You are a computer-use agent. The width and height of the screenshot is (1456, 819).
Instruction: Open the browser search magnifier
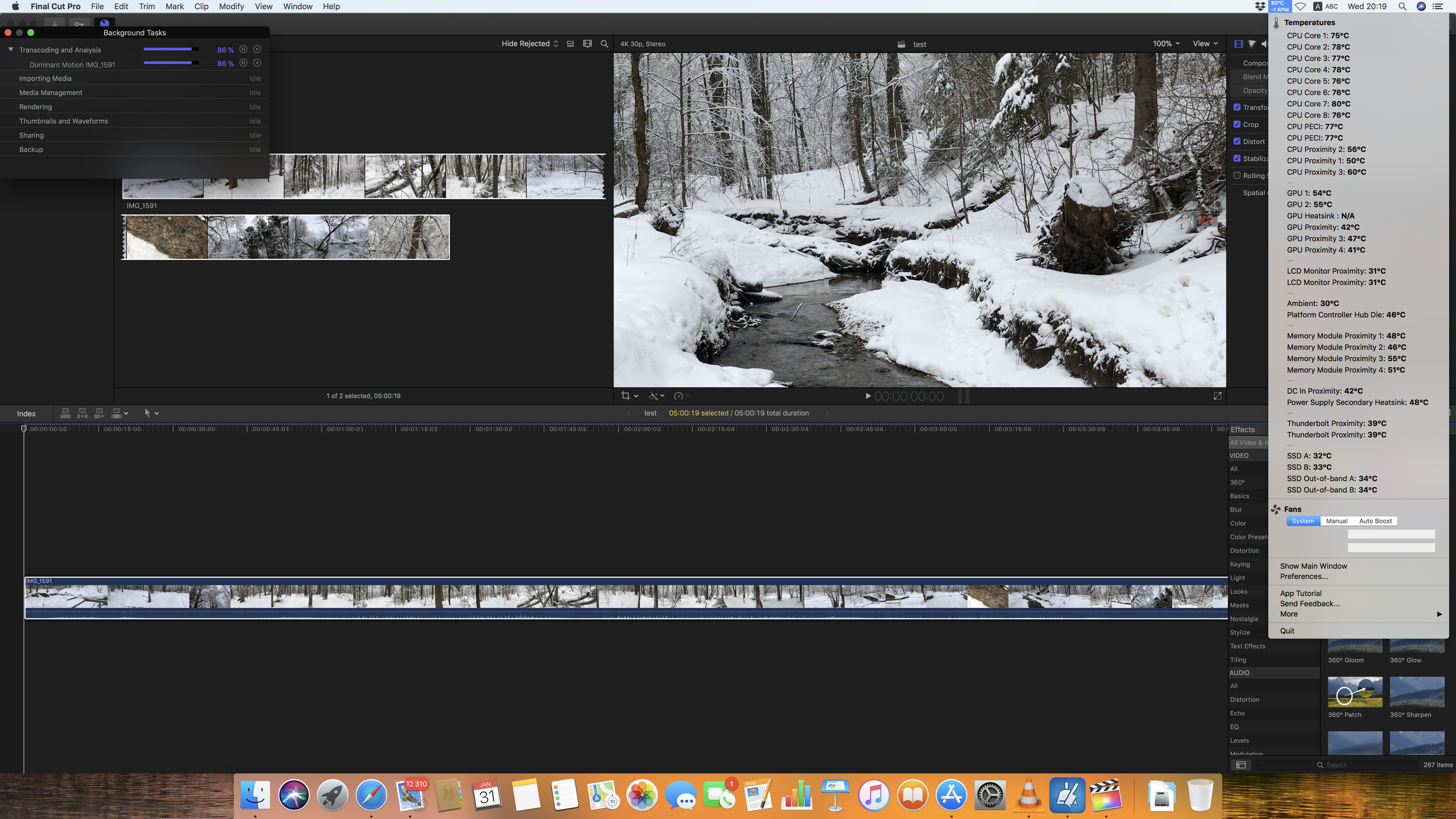pyautogui.click(x=604, y=44)
